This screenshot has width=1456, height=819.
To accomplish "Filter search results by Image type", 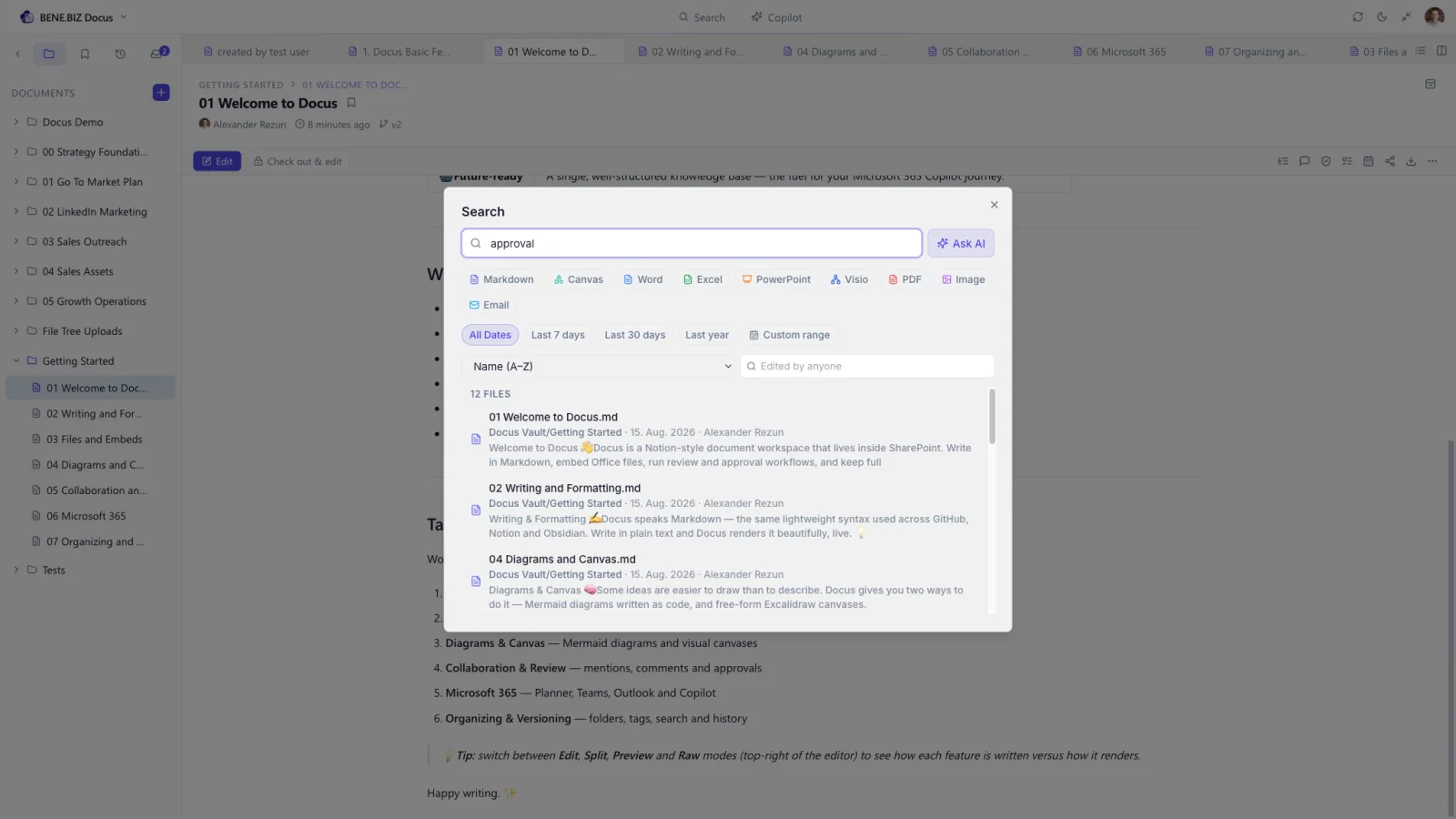I will 963,279.
